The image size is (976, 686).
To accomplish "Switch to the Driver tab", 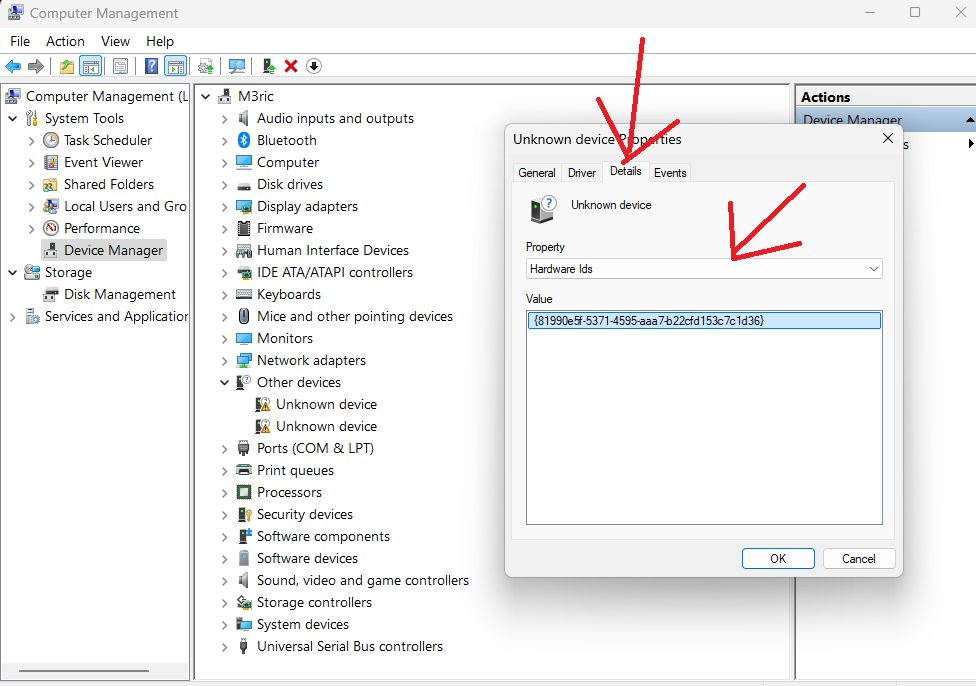I will pos(582,172).
